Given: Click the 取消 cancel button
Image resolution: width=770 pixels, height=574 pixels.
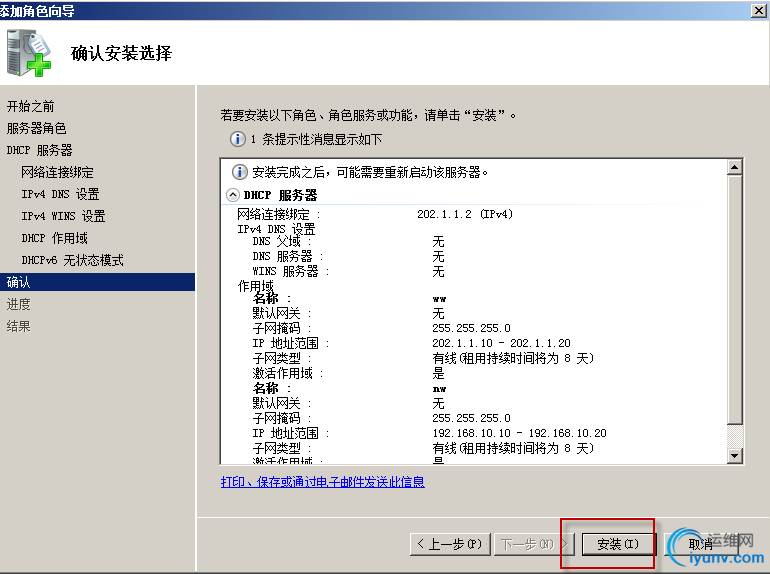Looking at the screenshot, I should coord(702,544).
